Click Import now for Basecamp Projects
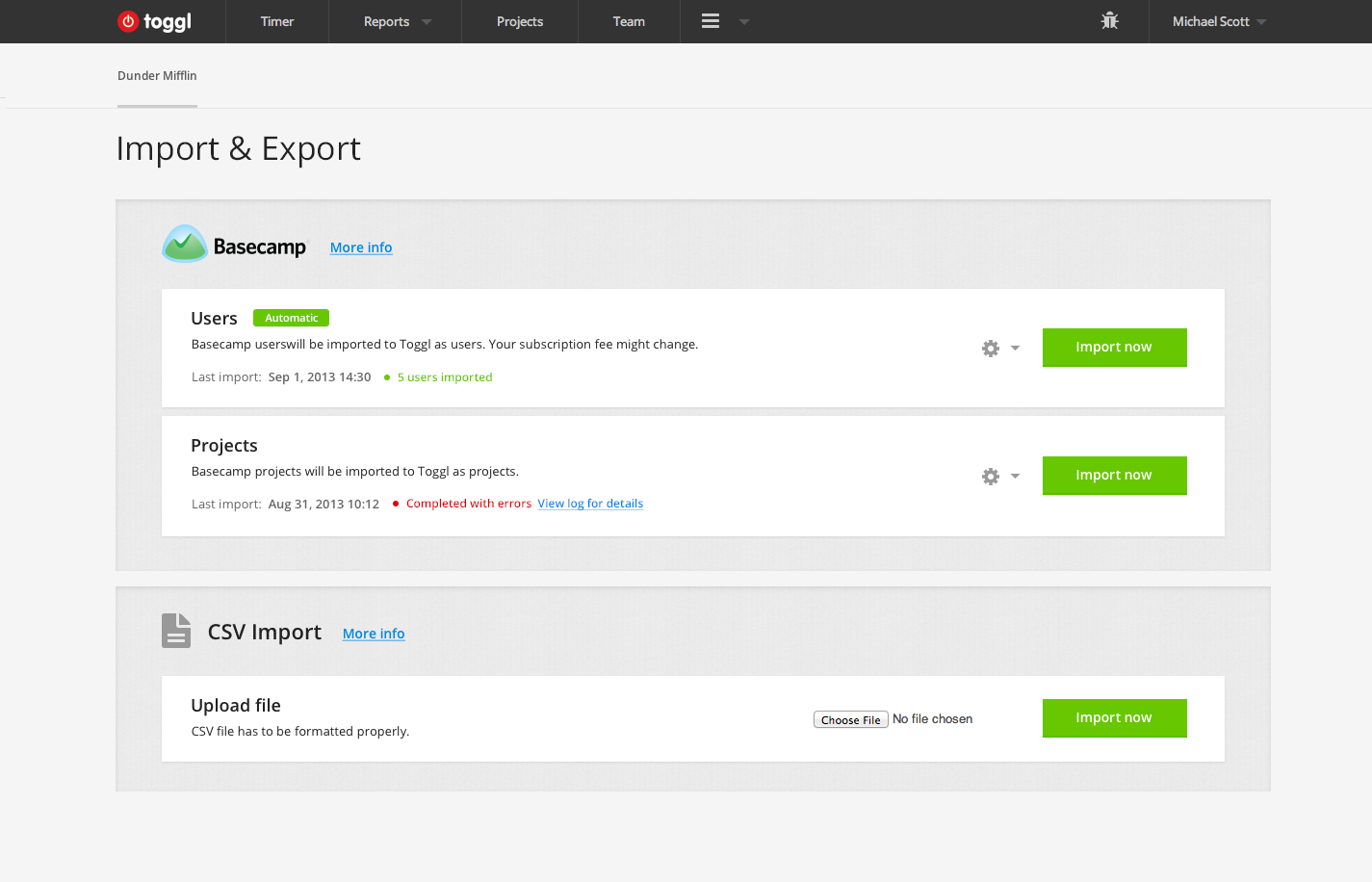1372x882 pixels. 1114,476
